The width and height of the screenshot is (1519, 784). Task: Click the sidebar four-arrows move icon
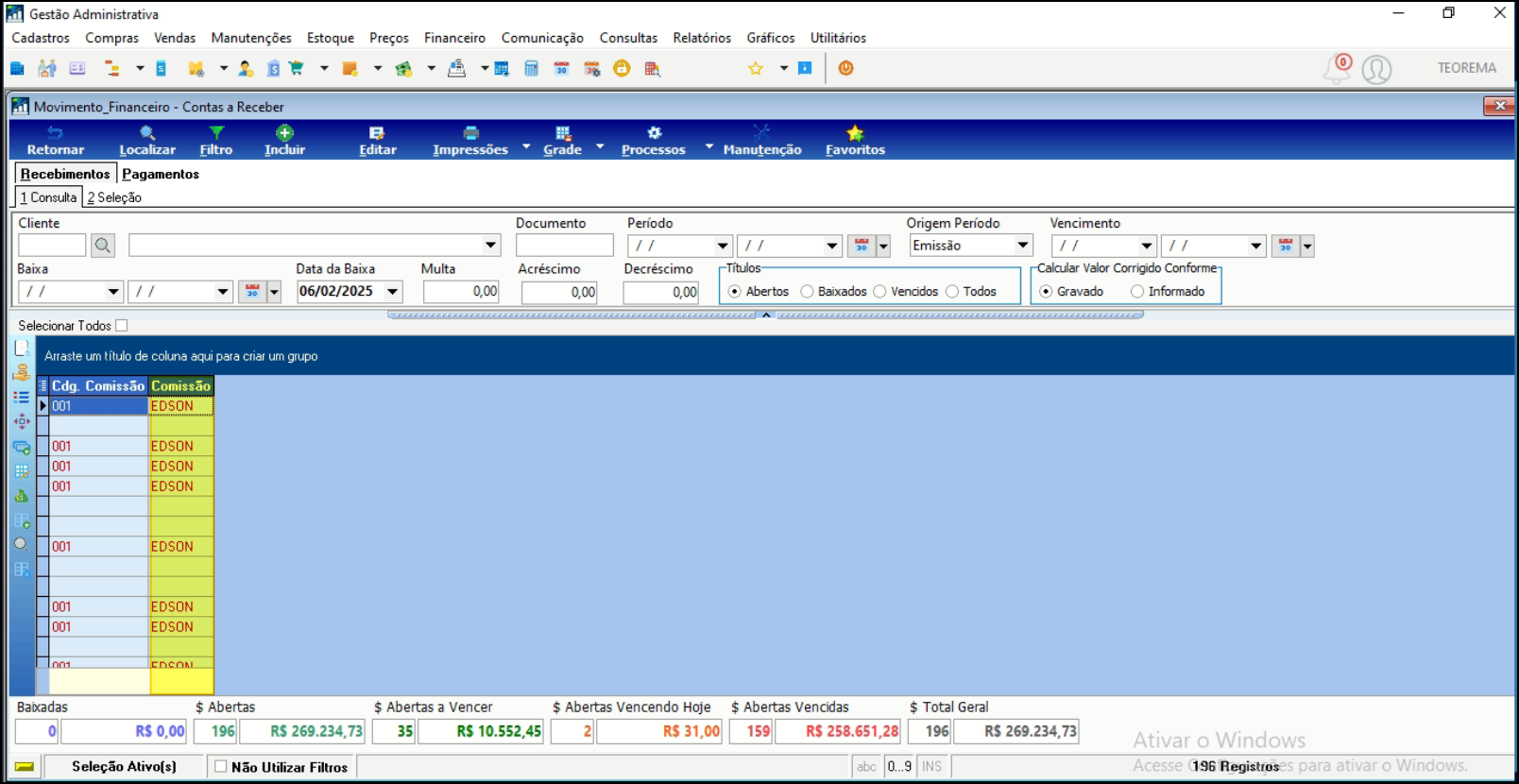point(22,422)
